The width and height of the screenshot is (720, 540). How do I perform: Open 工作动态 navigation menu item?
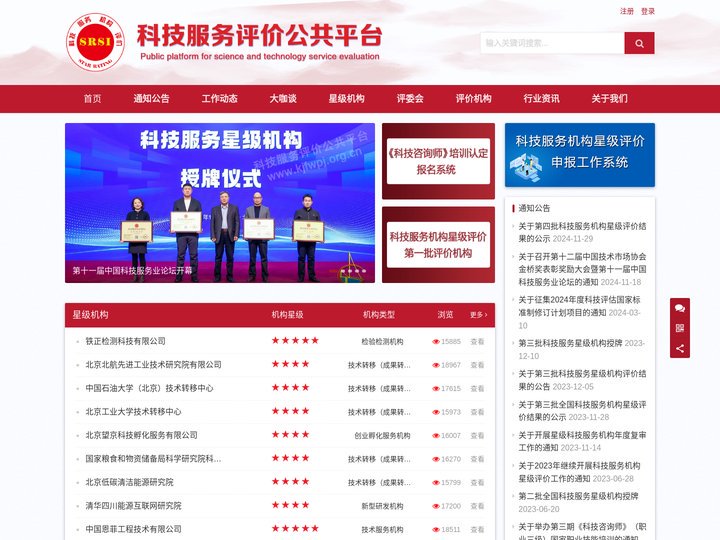tap(219, 98)
